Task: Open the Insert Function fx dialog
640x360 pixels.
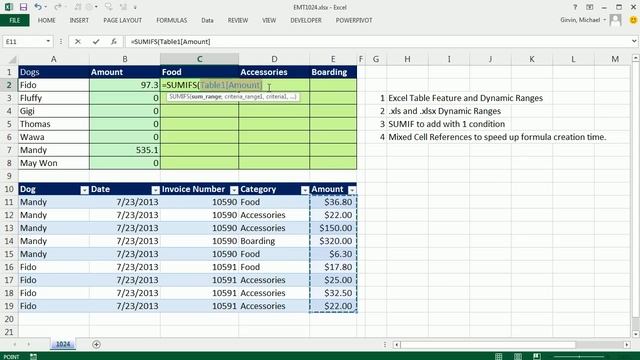Action: pyautogui.click(x=113, y=42)
